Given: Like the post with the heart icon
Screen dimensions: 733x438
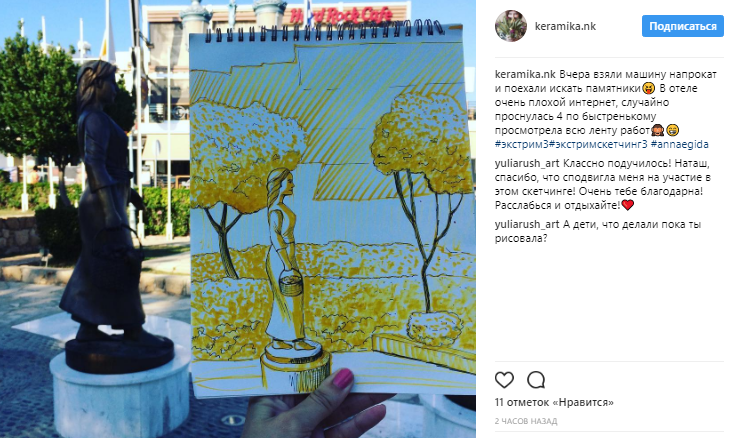Looking at the screenshot, I should [504, 380].
